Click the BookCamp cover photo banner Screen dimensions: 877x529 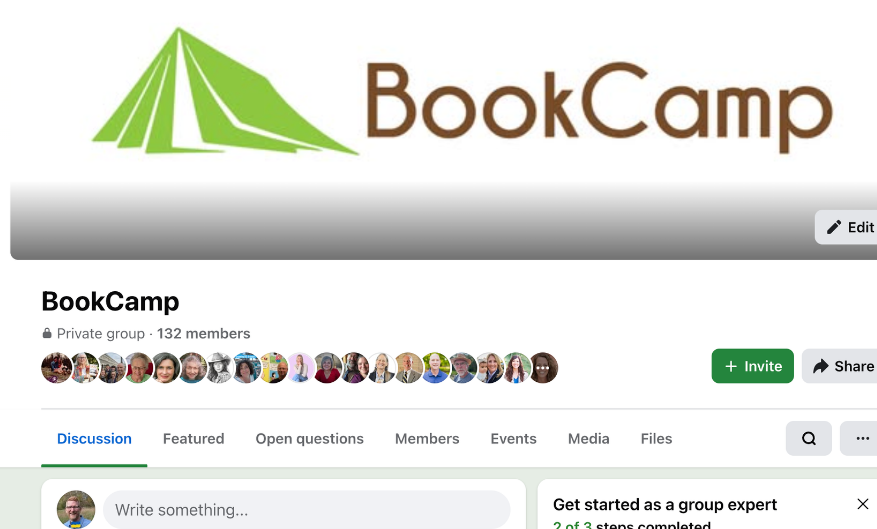(x=444, y=130)
